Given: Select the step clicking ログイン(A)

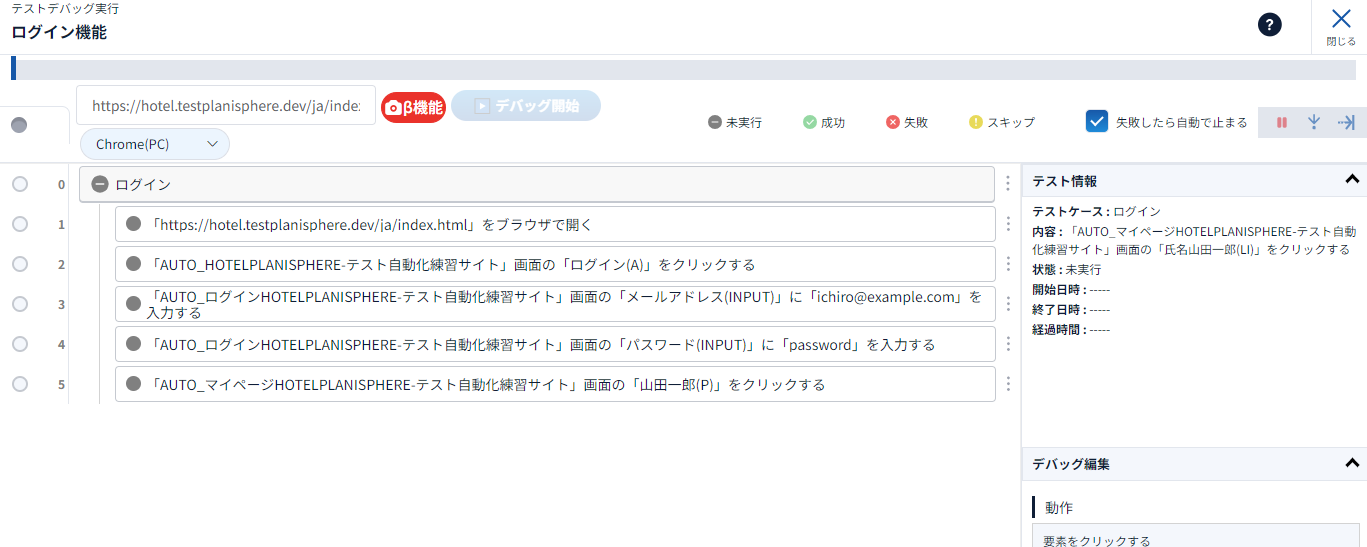Looking at the screenshot, I should tap(555, 264).
